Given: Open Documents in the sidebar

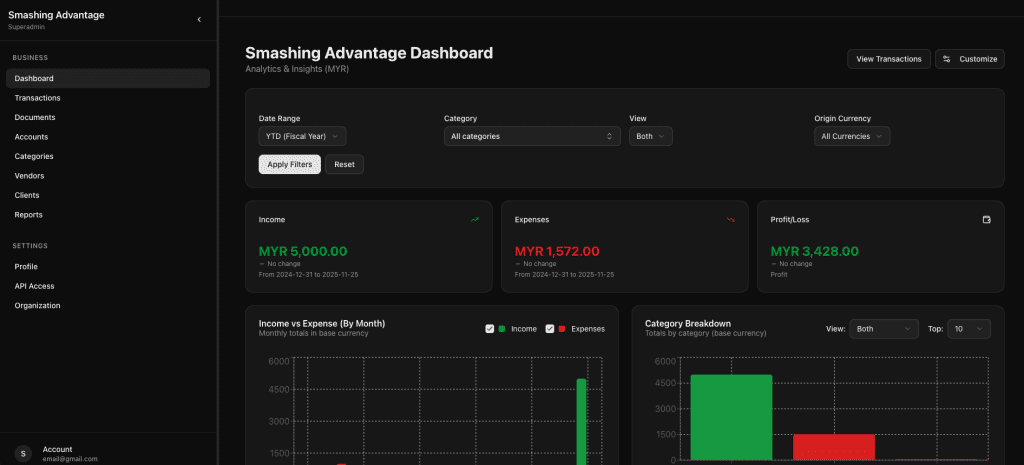Looking at the screenshot, I should pos(108,118).
